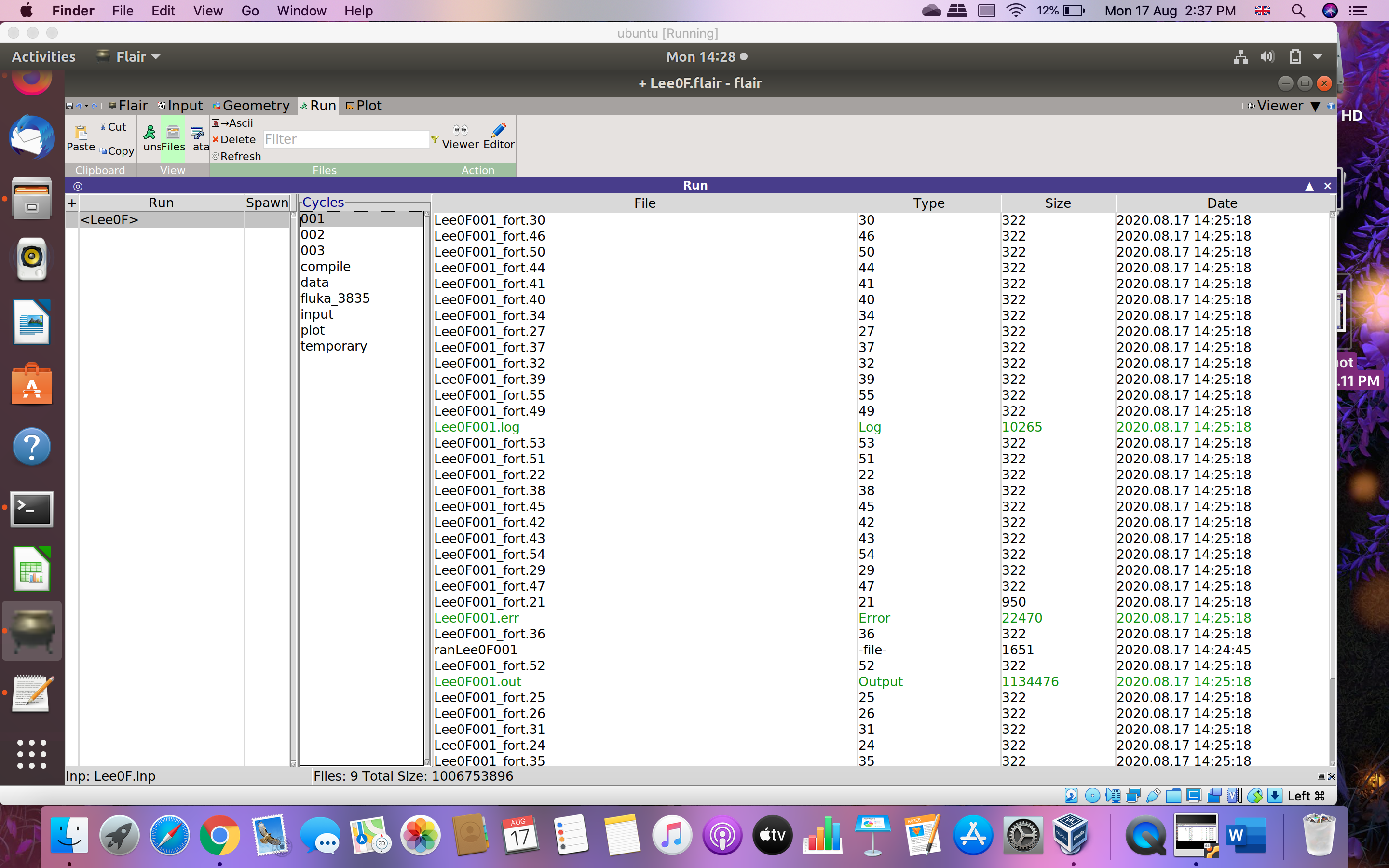
Task: Select cycle 002 in Cycles list
Action: pyautogui.click(x=361, y=235)
